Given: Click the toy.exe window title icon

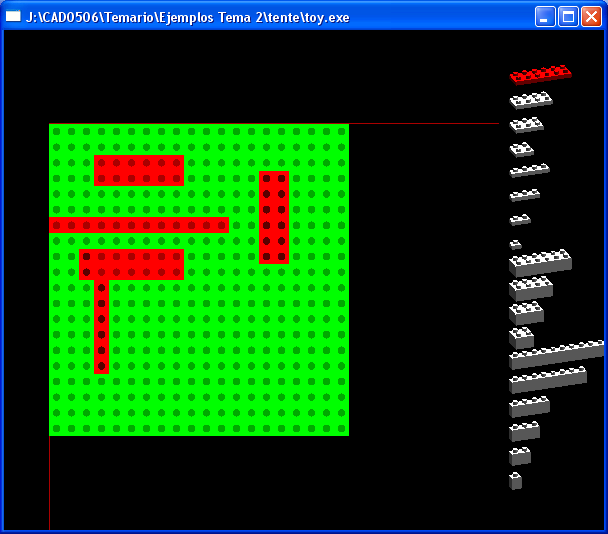Looking at the screenshot, I should coord(13,17).
